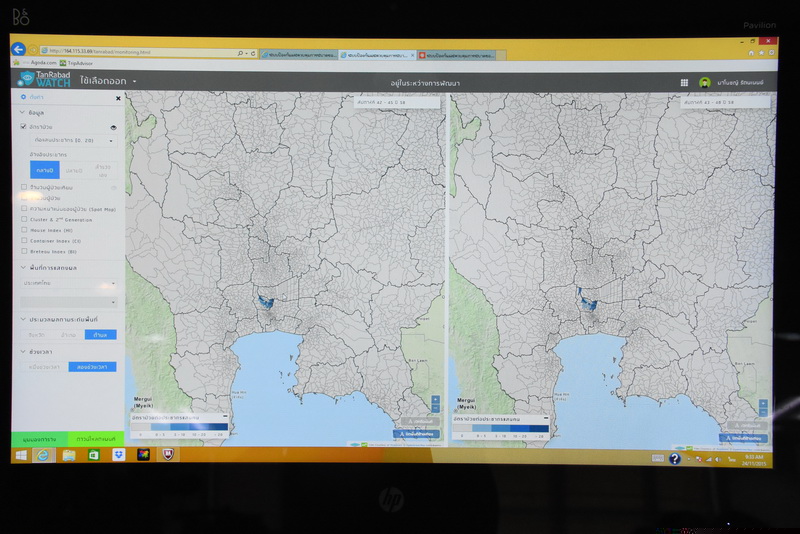The image size is (800, 534).
Task: Enable the House Index (HI) checkbox
Action: tap(24, 230)
